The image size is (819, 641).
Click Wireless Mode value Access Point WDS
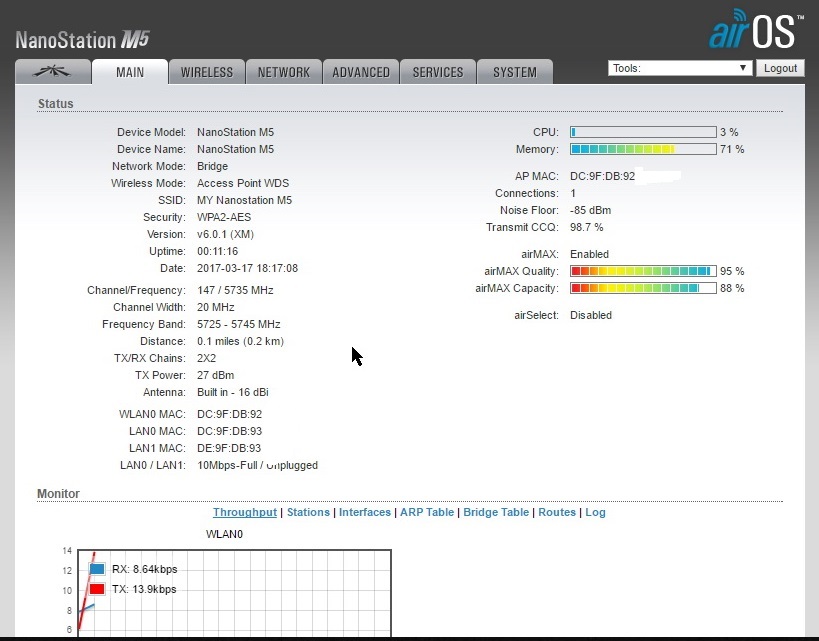(x=243, y=183)
